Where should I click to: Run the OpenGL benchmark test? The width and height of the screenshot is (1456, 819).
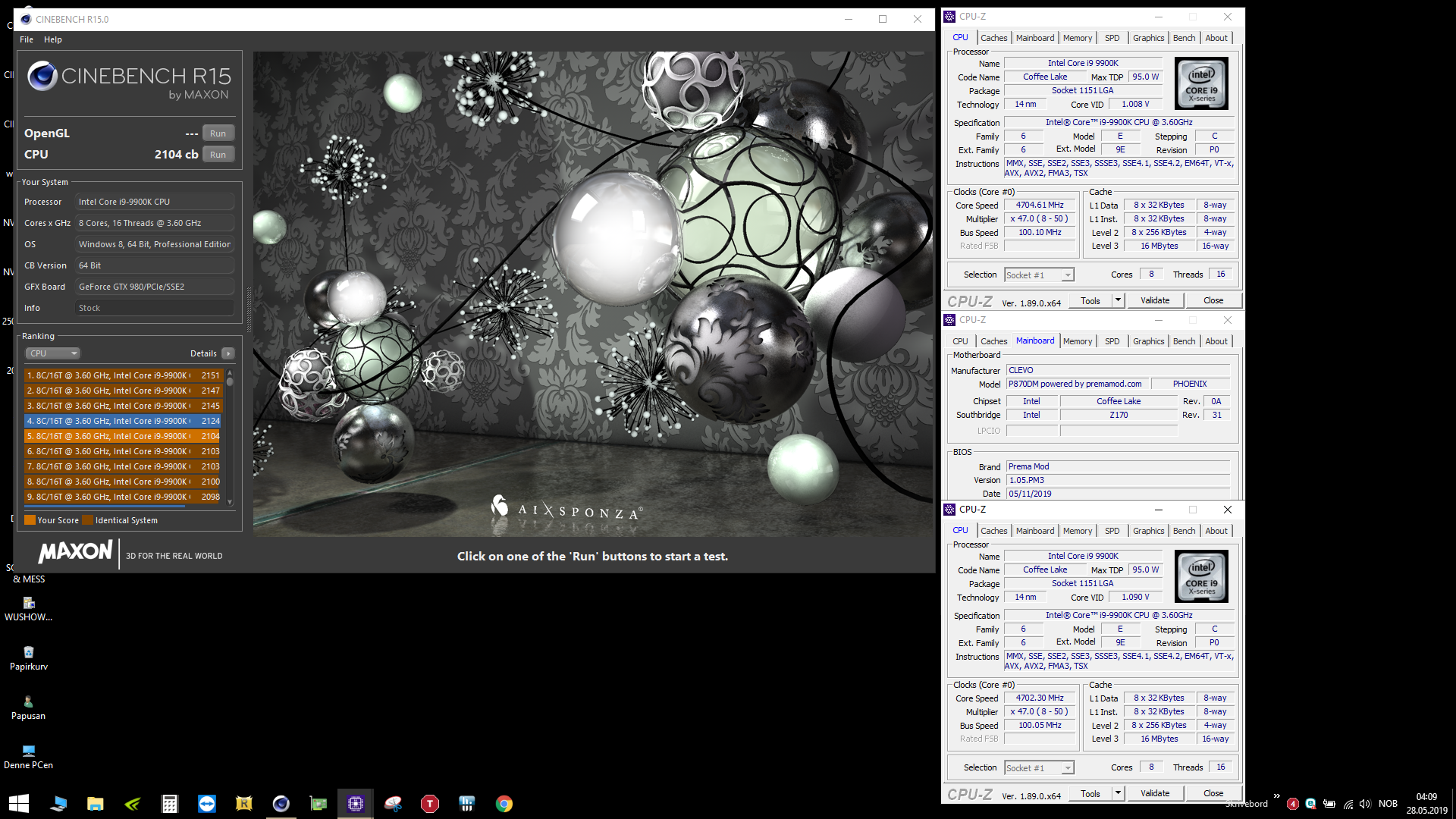pos(218,133)
